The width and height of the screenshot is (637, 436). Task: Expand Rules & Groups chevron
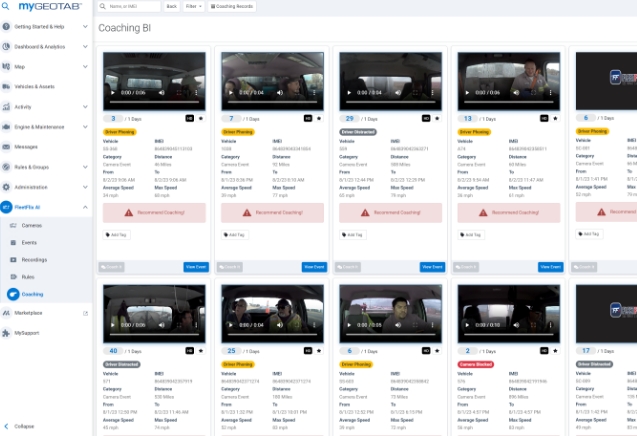point(85,167)
